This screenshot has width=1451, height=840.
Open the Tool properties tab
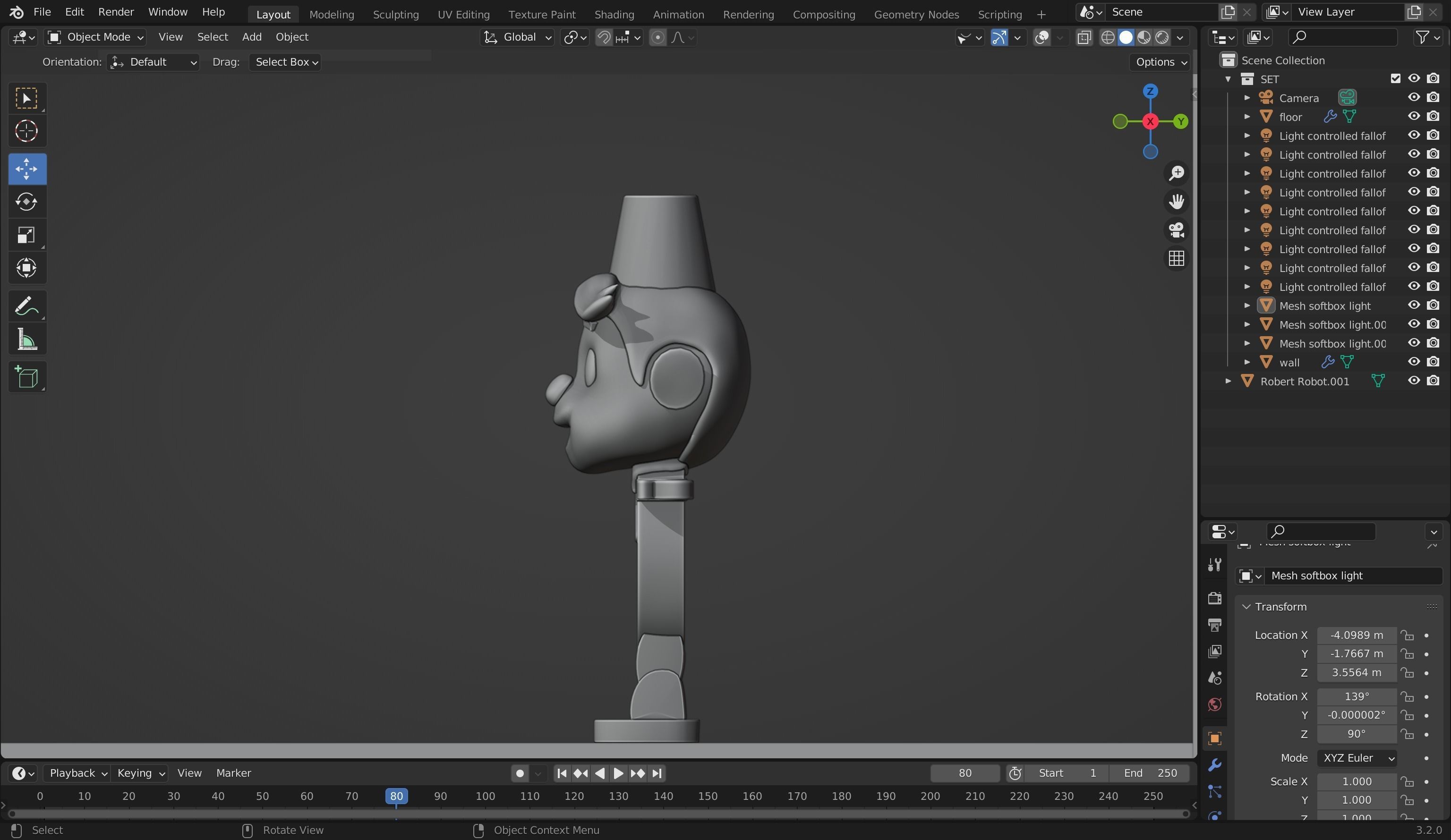pos(1215,565)
